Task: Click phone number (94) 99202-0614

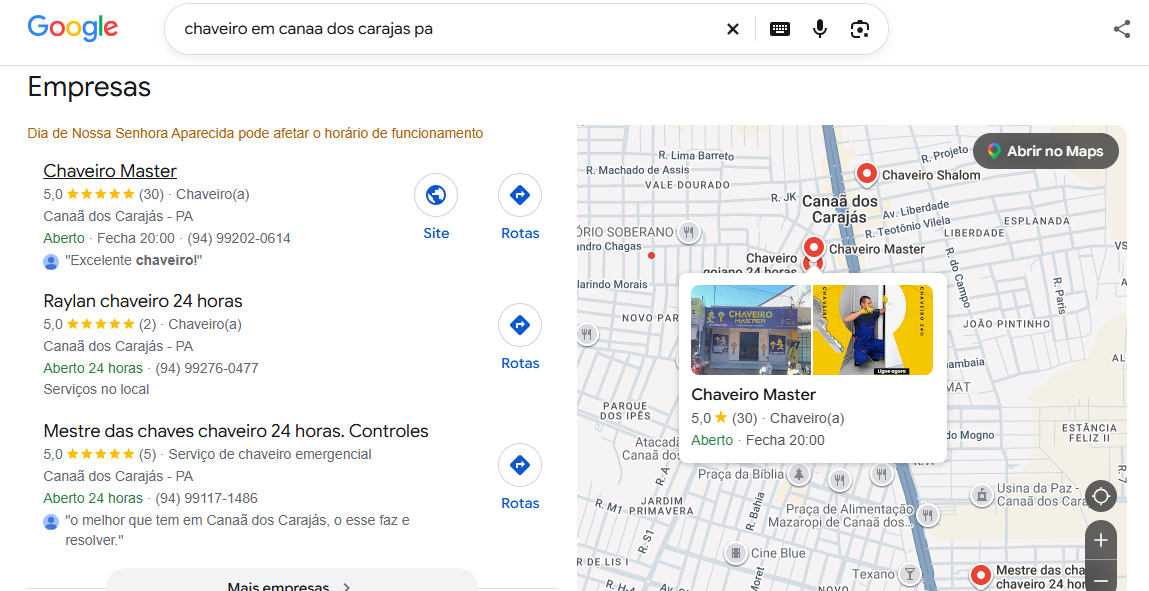Action: point(239,238)
